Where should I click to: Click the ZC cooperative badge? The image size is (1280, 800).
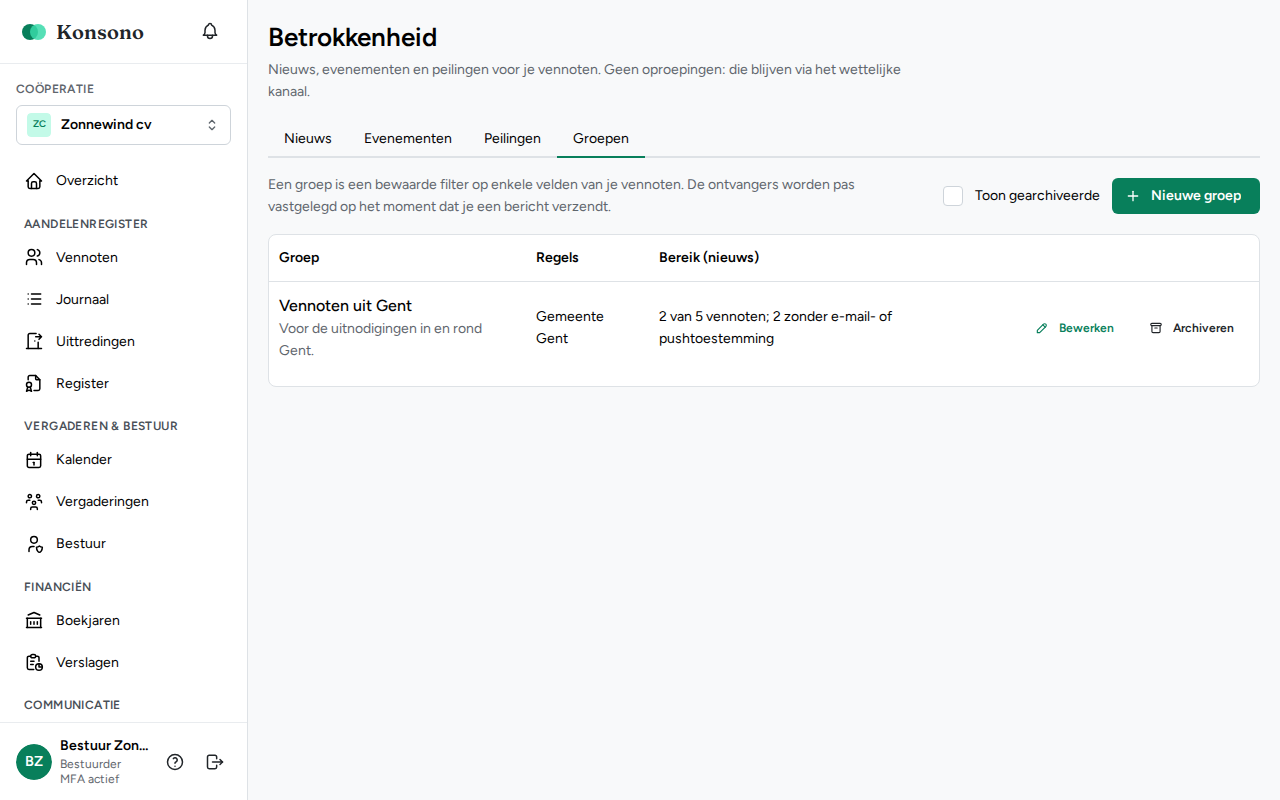39,125
